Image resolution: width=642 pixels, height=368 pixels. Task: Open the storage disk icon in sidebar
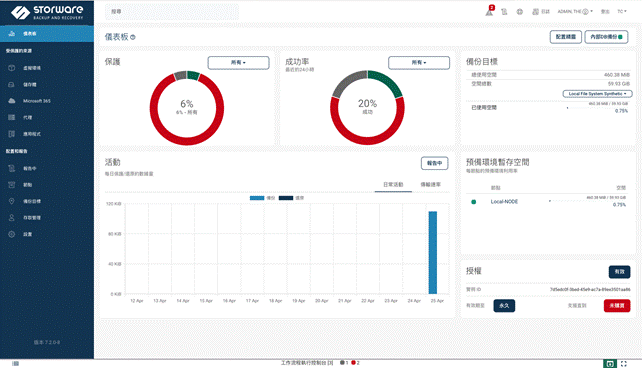11,84
